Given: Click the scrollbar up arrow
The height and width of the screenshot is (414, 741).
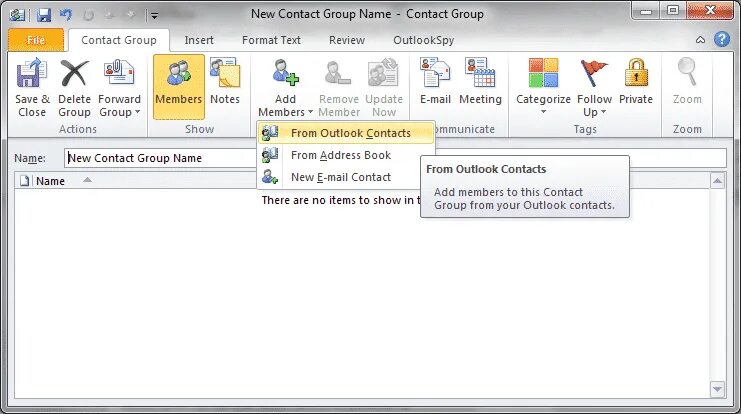Looking at the screenshot, I should 717,181.
